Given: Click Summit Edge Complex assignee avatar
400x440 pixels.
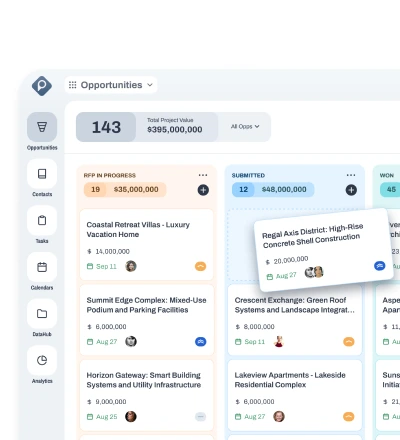Looking at the screenshot, I should point(131,341).
